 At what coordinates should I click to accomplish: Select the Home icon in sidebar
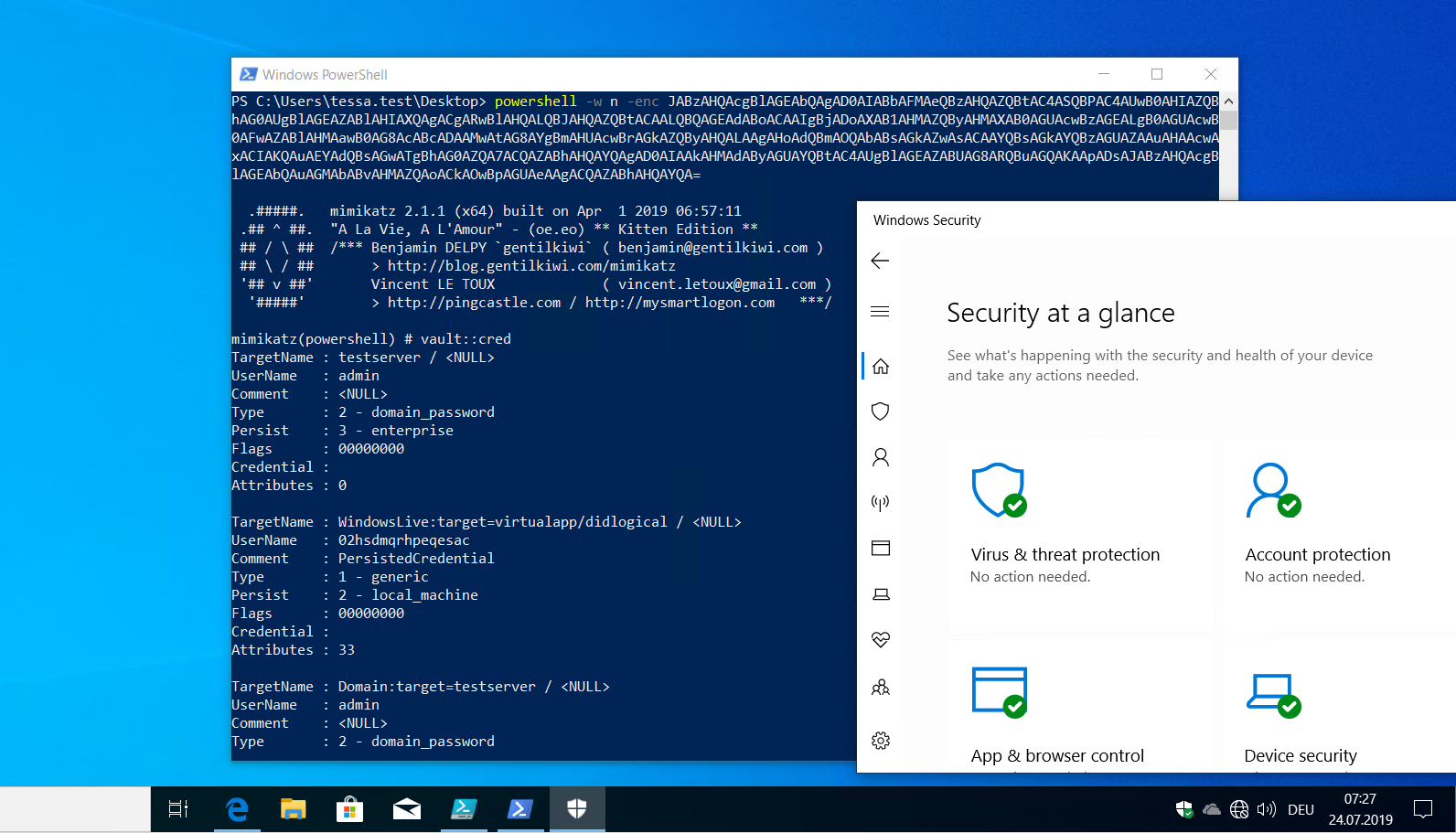click(881, 366)
